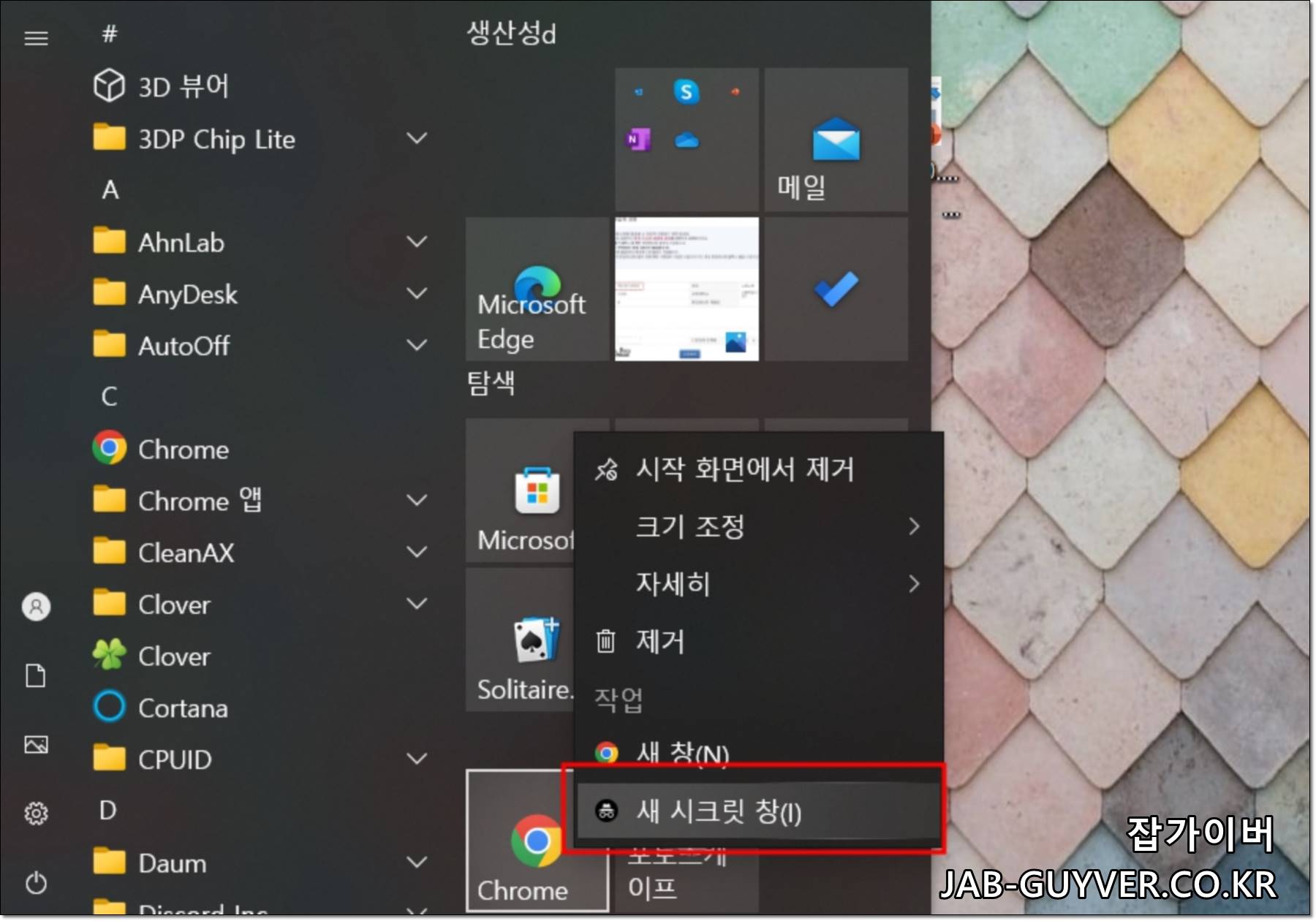
Task: Open the Chrome 앱 folder icon
Action: (x=109, y=499)
